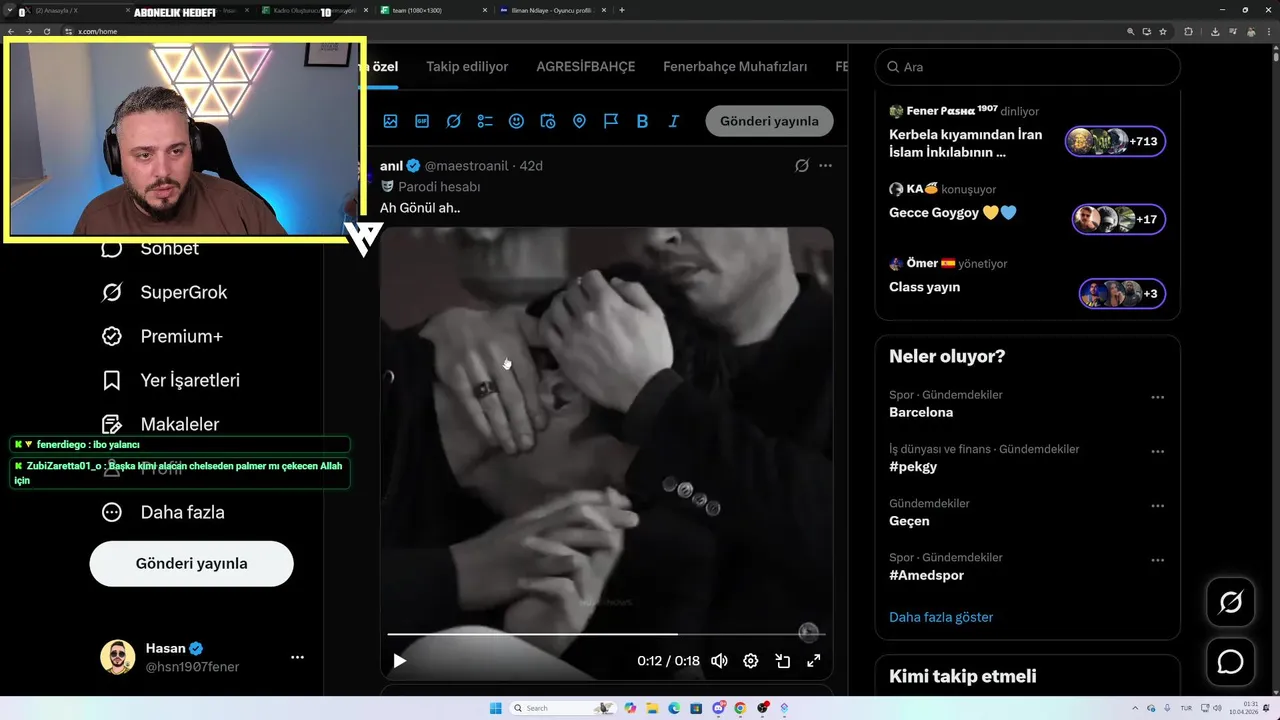Add a poll to the post
This screenshot has height=720, width=1280.
tap(485, 121)
